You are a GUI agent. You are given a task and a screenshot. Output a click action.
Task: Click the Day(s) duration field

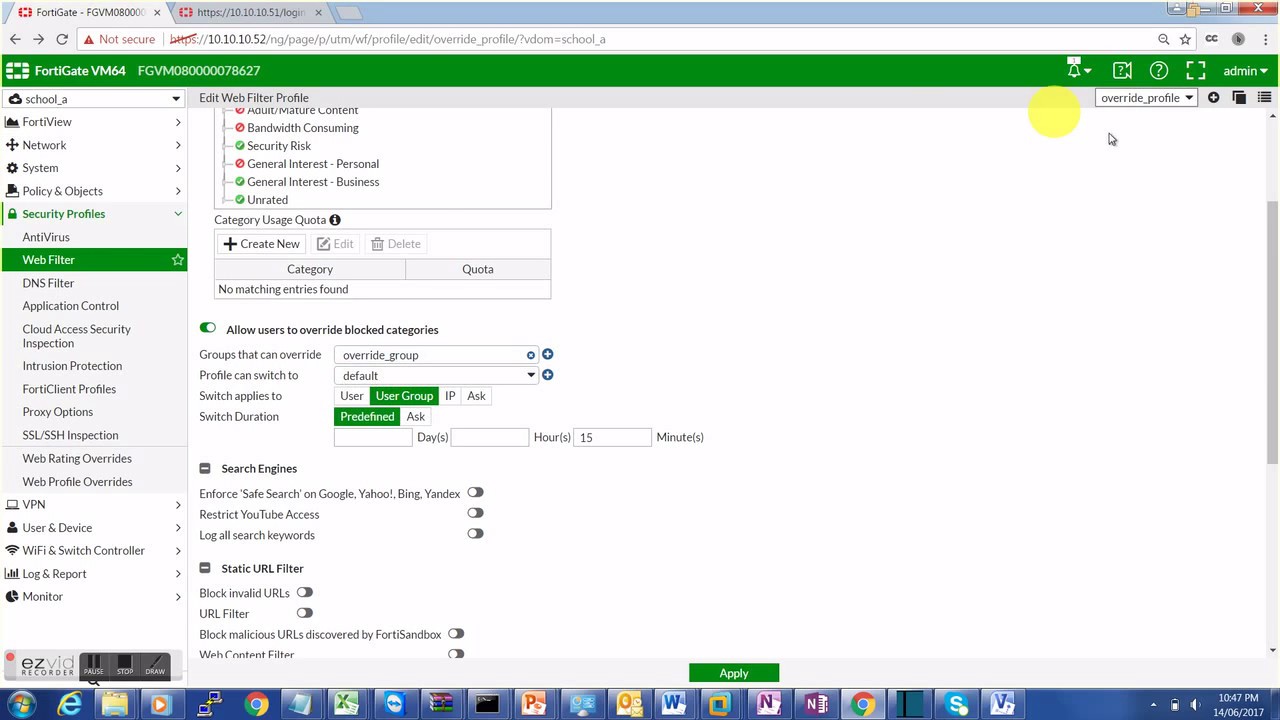point(373,437)
